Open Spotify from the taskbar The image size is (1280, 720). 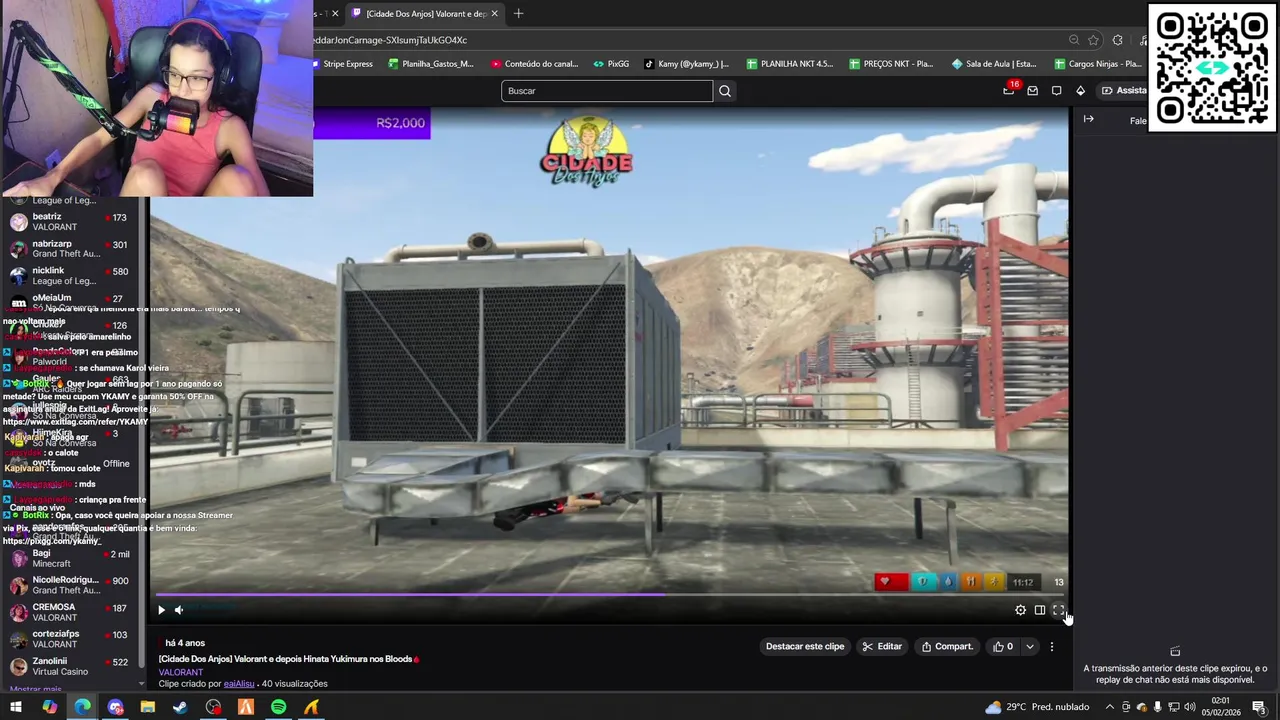coord(278,707)
